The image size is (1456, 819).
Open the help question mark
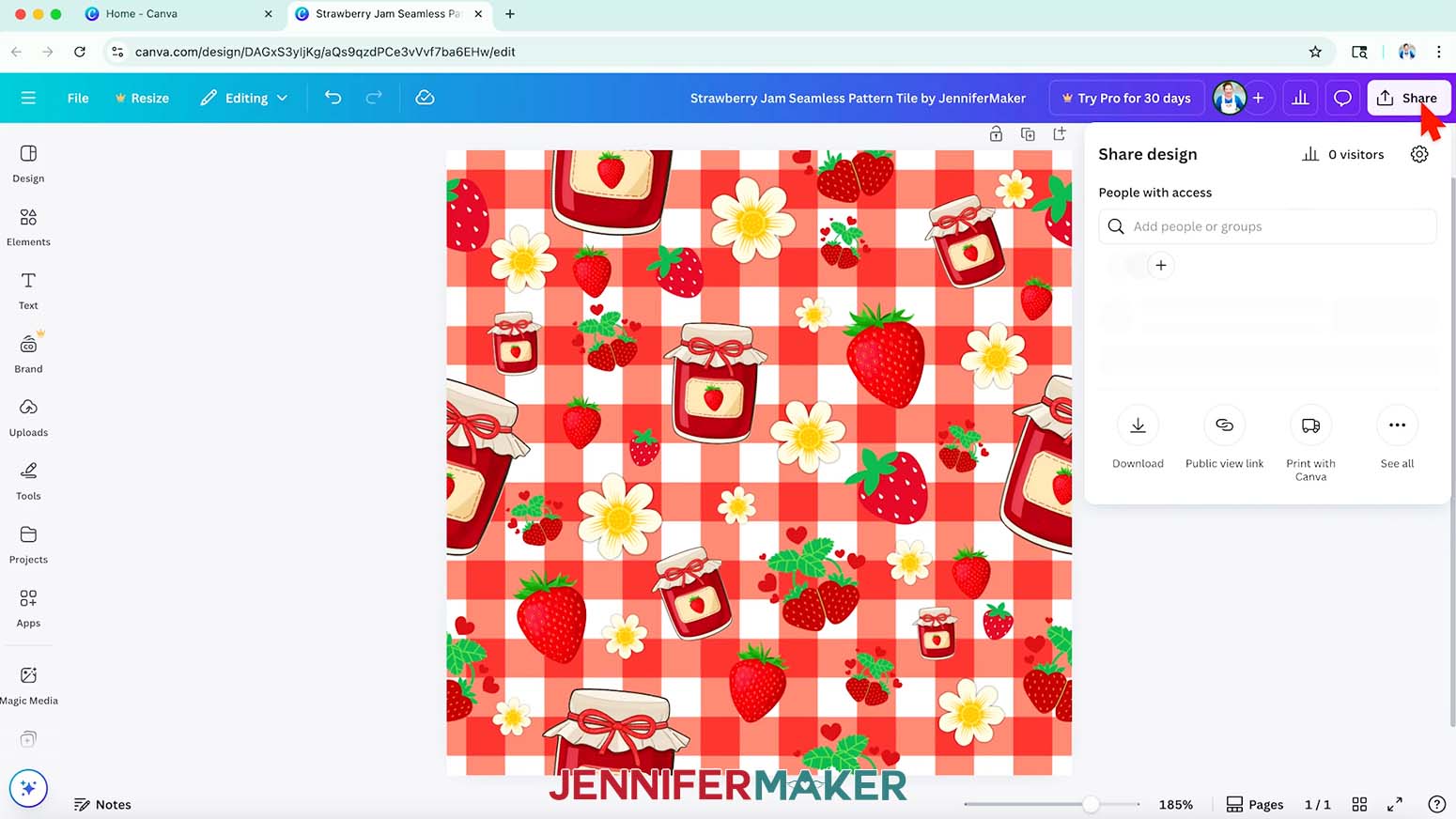coord(1436,805)
